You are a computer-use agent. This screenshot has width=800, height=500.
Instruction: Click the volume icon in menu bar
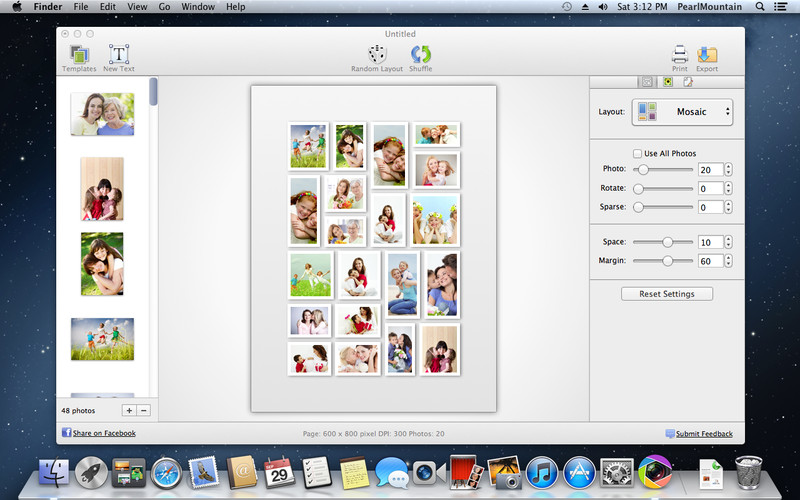[603, 7]
